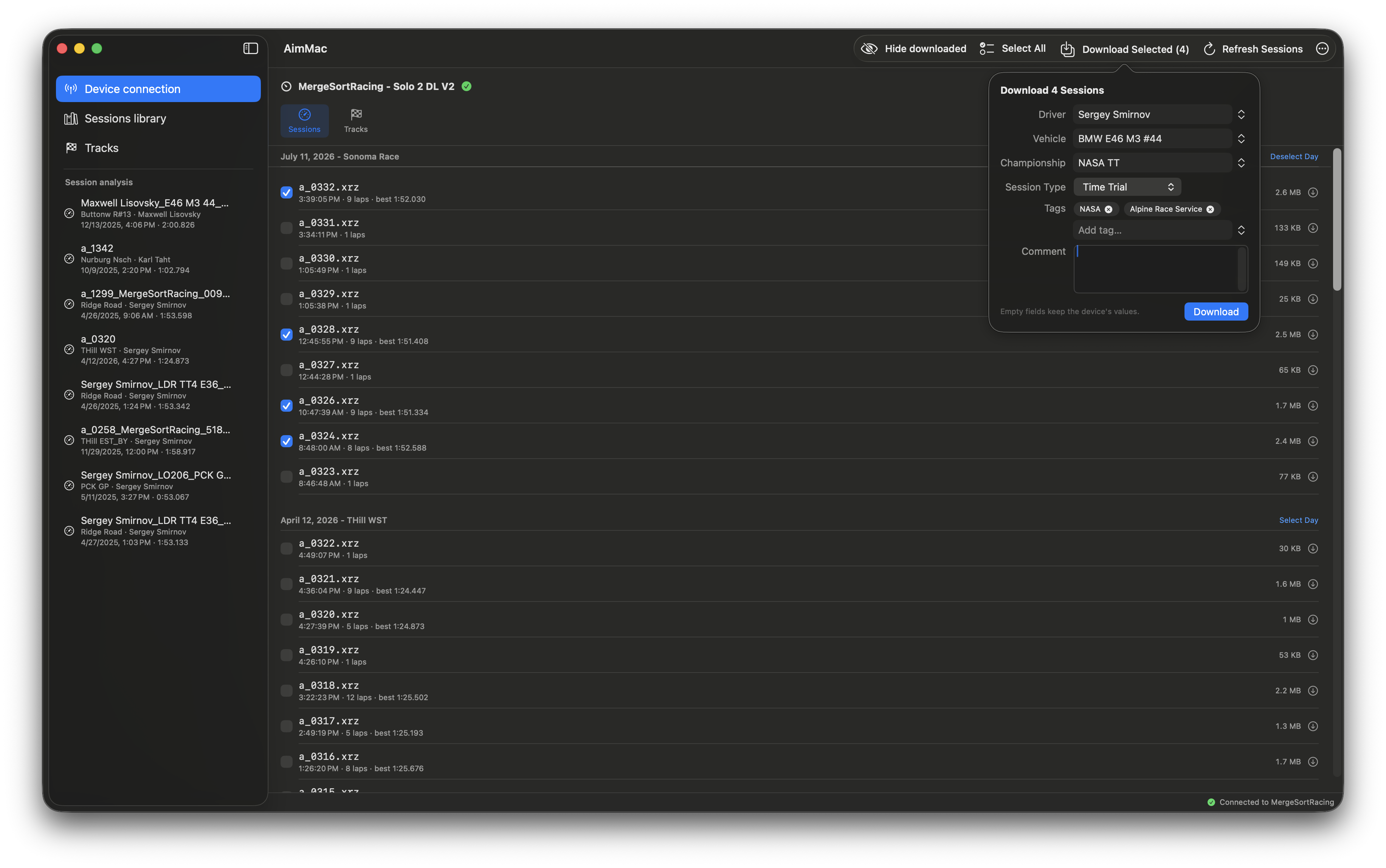Image resolution: width=1386 pixels, height=868 pixels.
Task: Expand the Championship combo box arrows
Action: 1241,163
